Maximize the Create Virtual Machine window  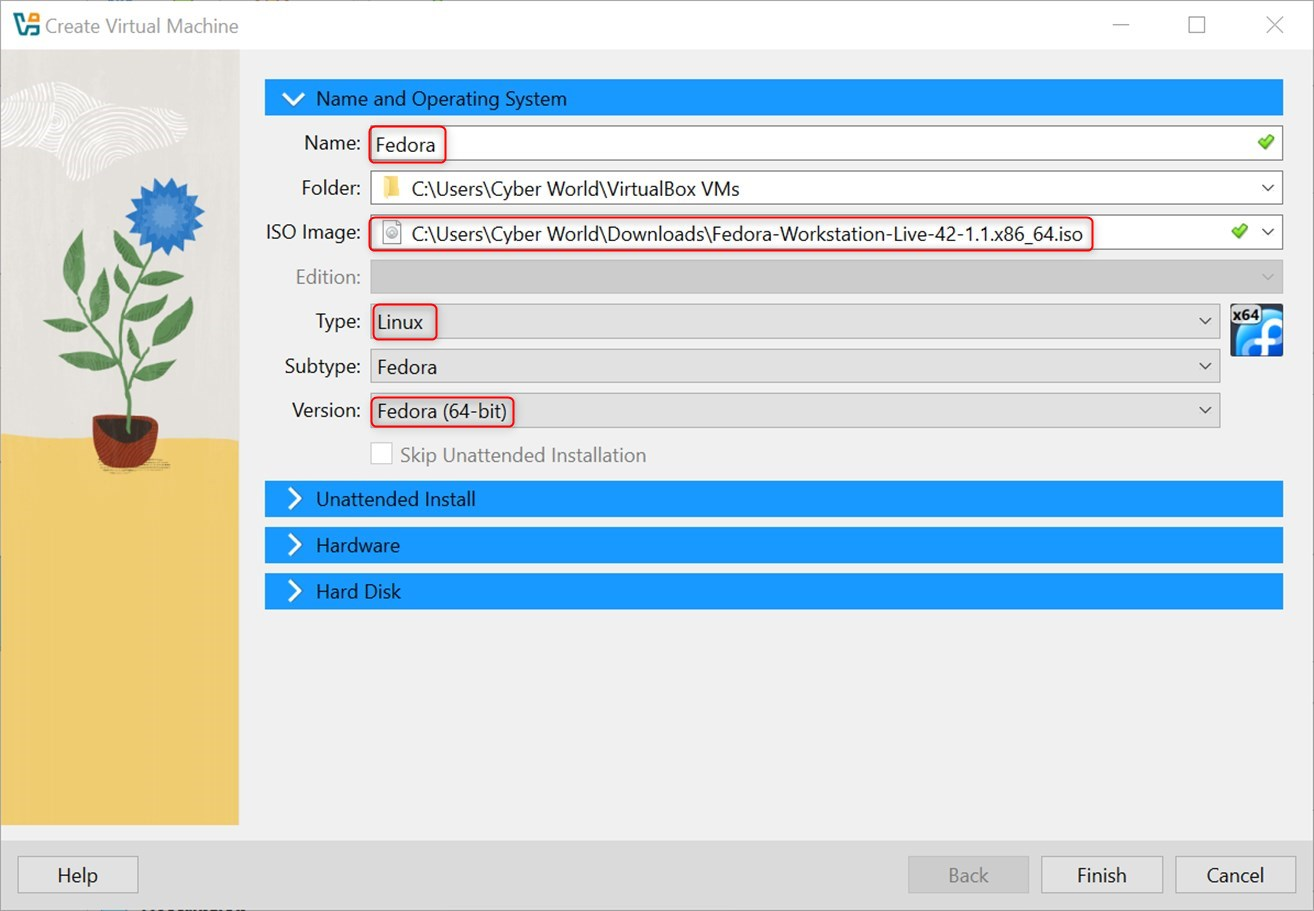pos(1196,25)
